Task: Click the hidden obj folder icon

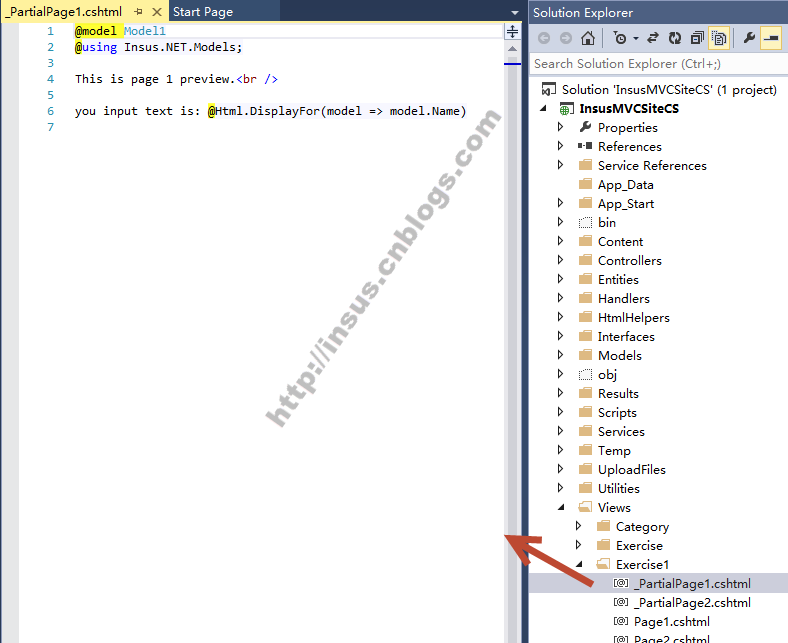Action: tap(585, 375)
